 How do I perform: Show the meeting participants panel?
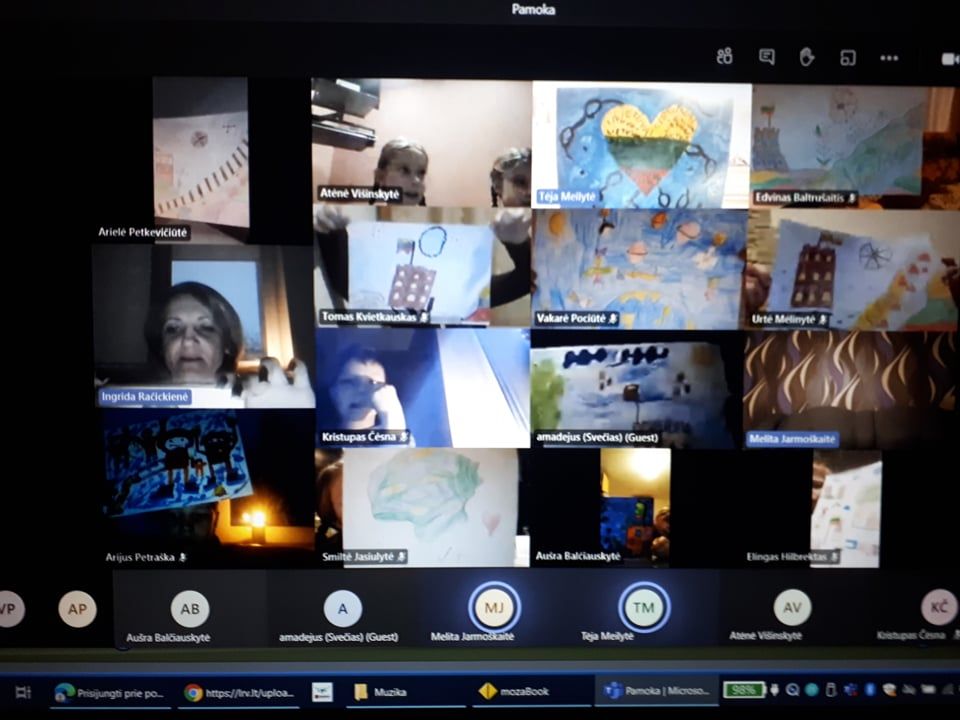coord(725,57)
